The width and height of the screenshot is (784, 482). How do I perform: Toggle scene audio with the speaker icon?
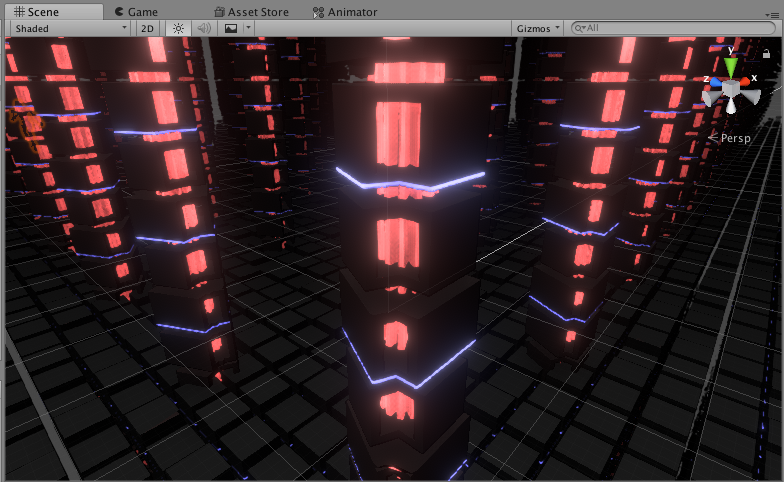[x=204, y=29]
